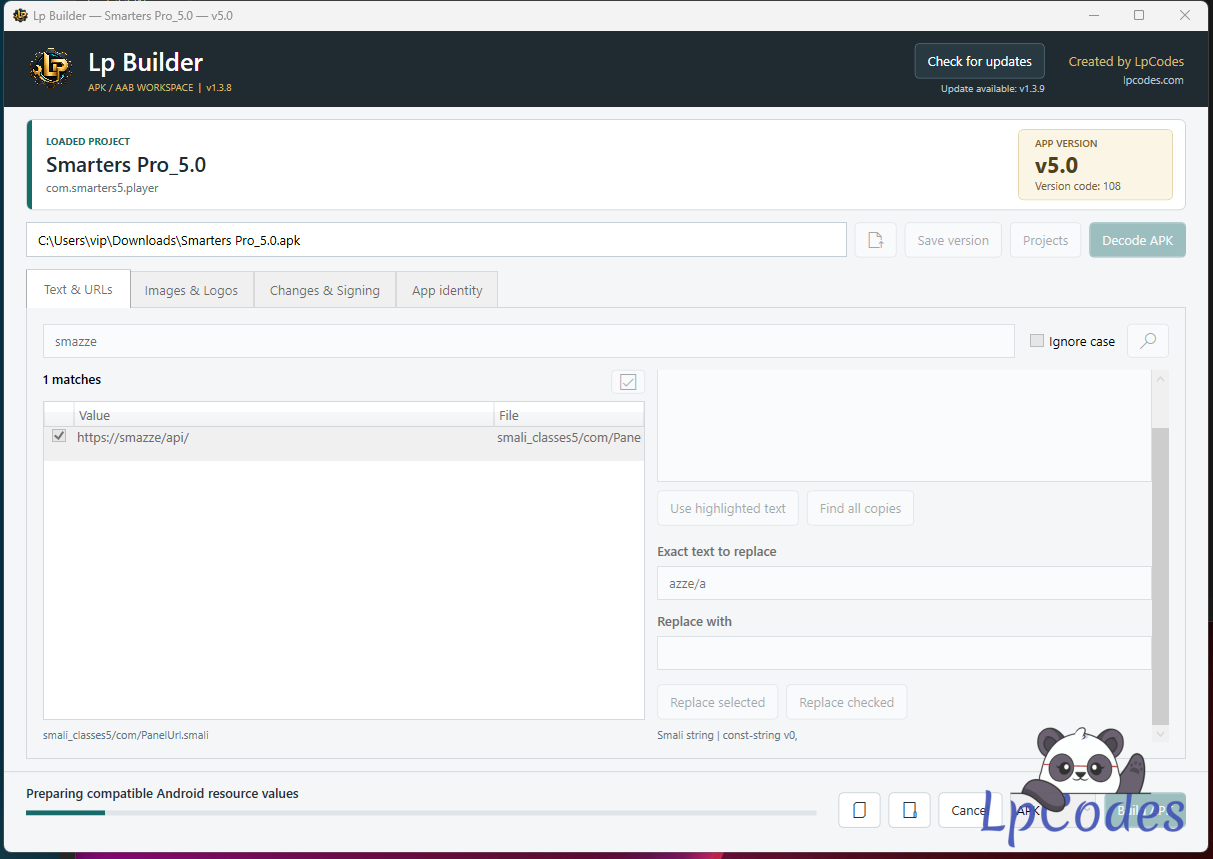Click the Save version button

pos(953,240)
